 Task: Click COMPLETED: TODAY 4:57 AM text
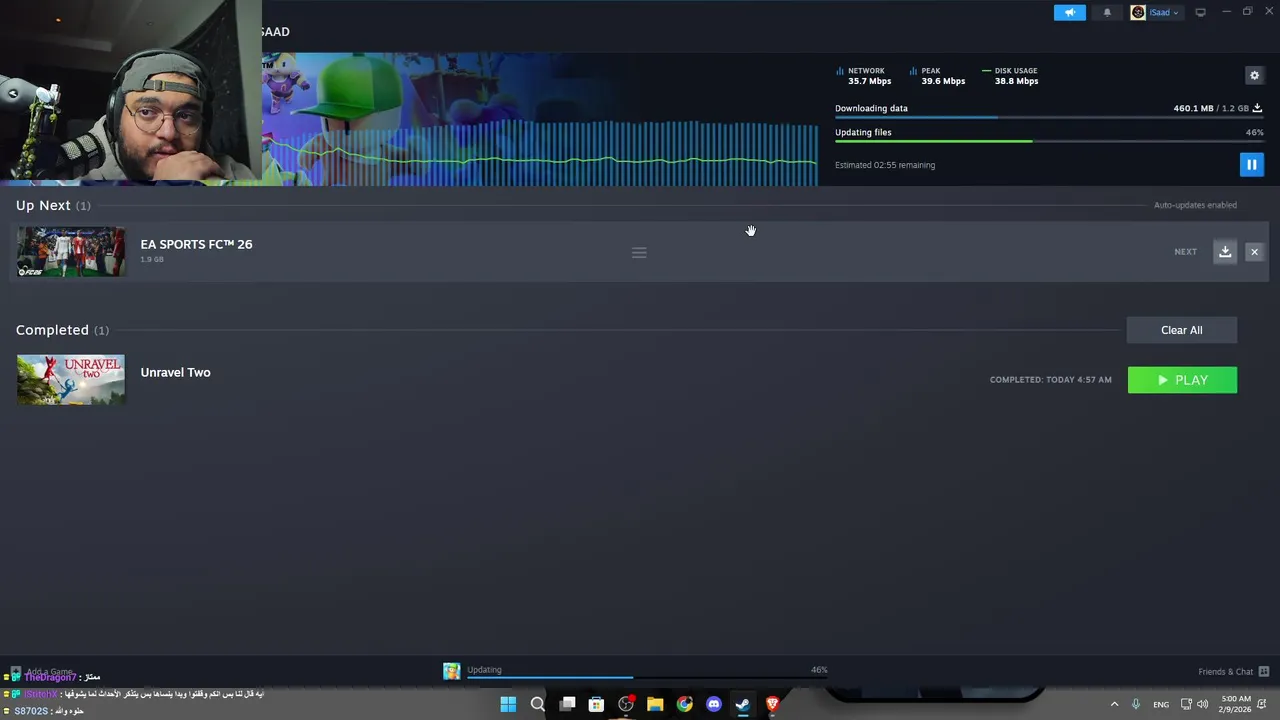point(1050,380)
